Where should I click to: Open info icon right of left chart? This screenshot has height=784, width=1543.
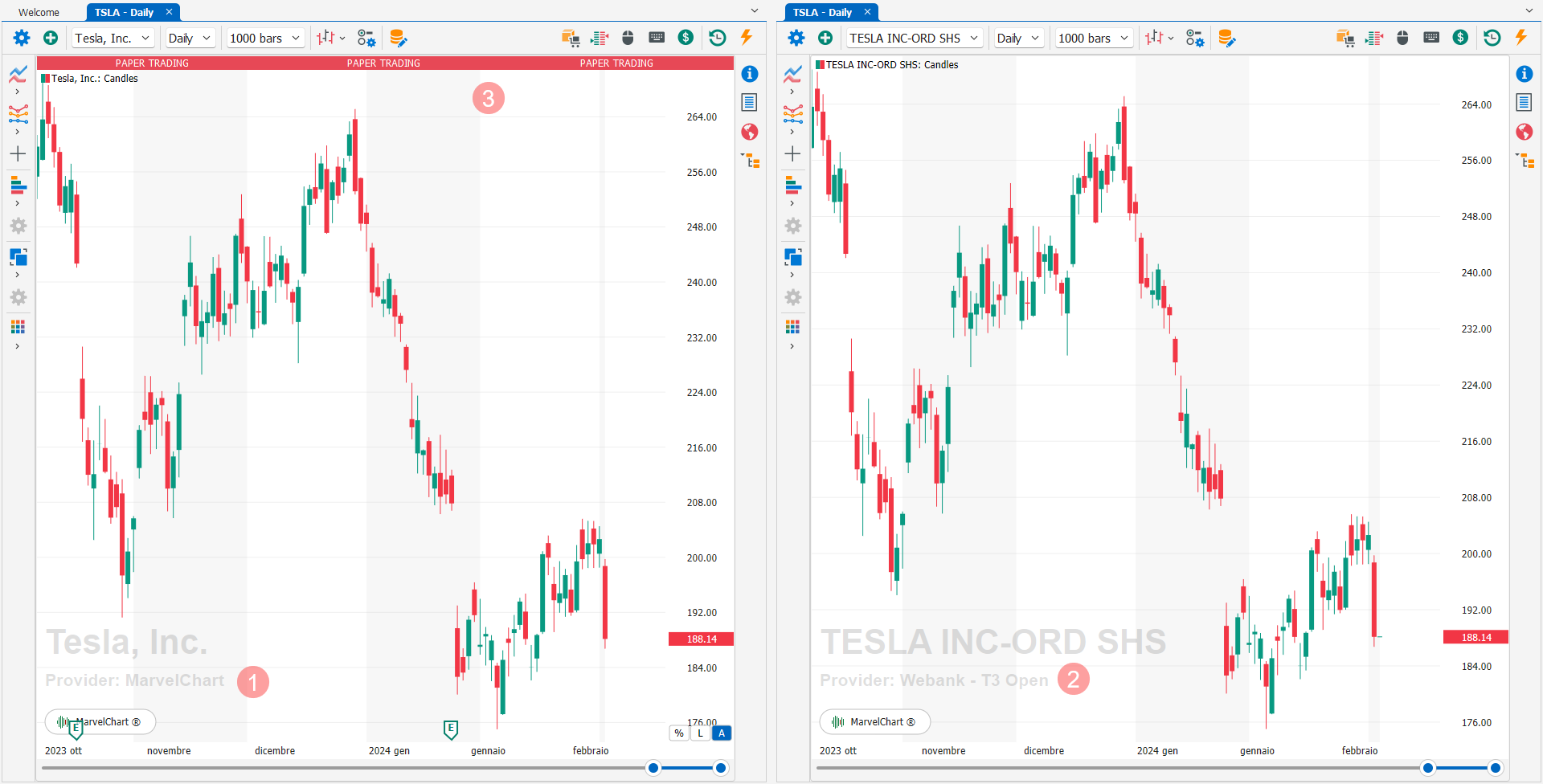(749, 74)
